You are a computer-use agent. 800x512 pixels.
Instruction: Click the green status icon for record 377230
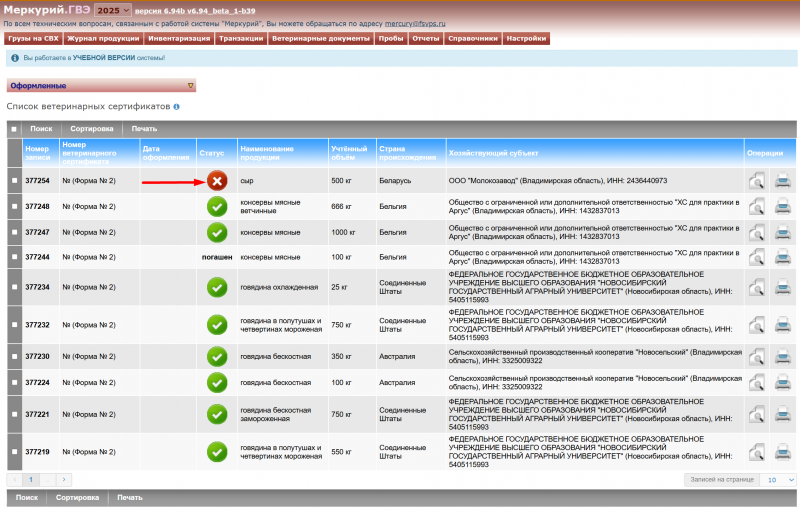coord(217,357)
